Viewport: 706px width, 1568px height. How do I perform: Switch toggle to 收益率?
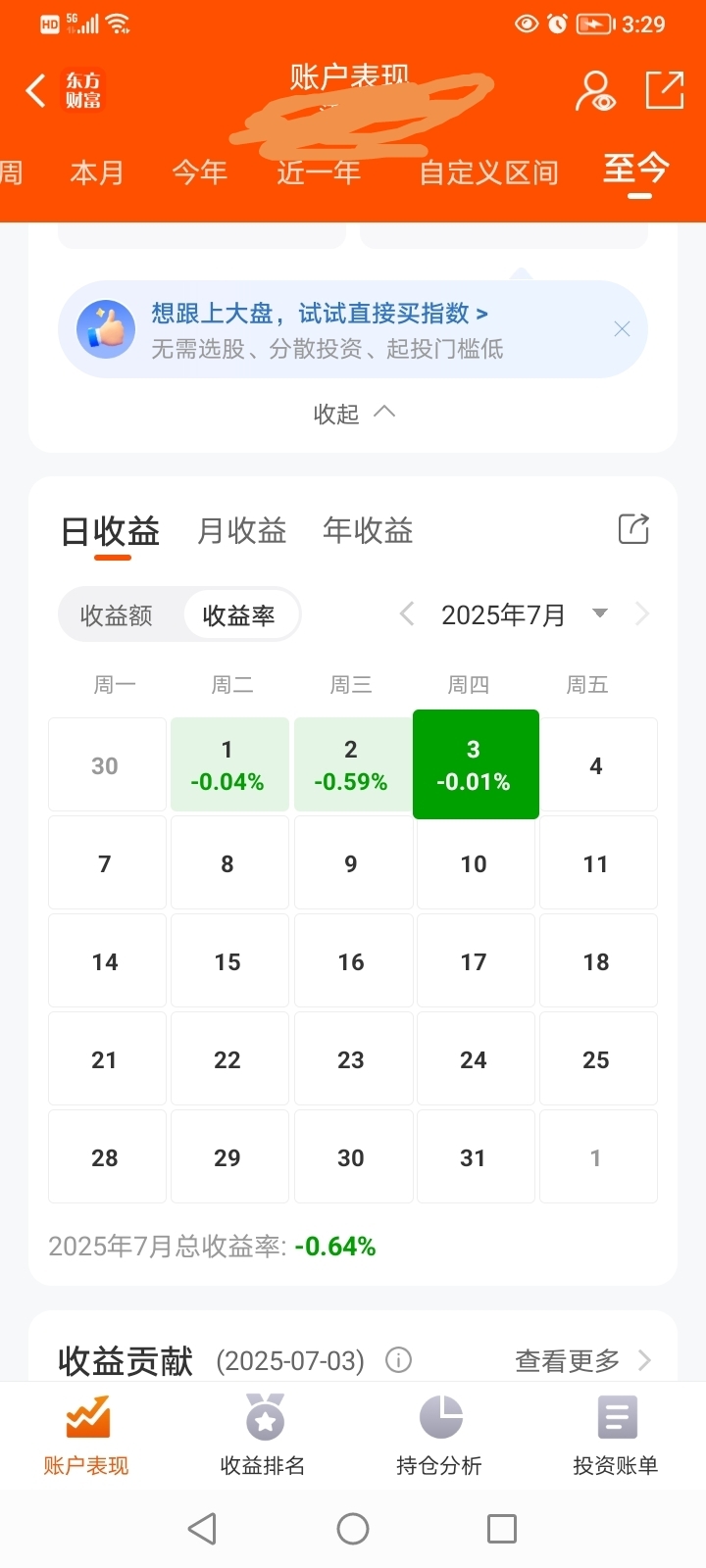[238, 615]
